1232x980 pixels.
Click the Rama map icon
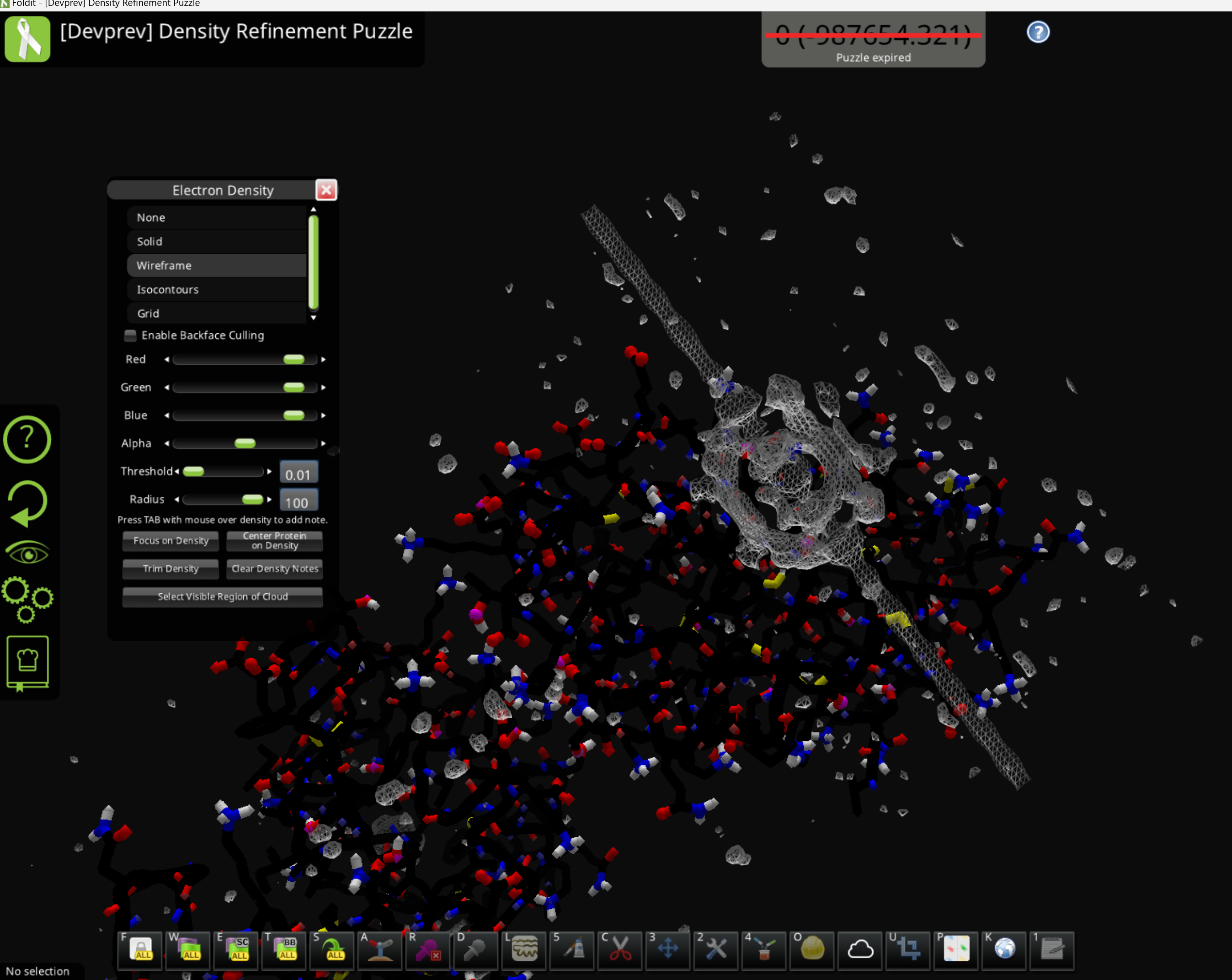(x=955, y=949)
